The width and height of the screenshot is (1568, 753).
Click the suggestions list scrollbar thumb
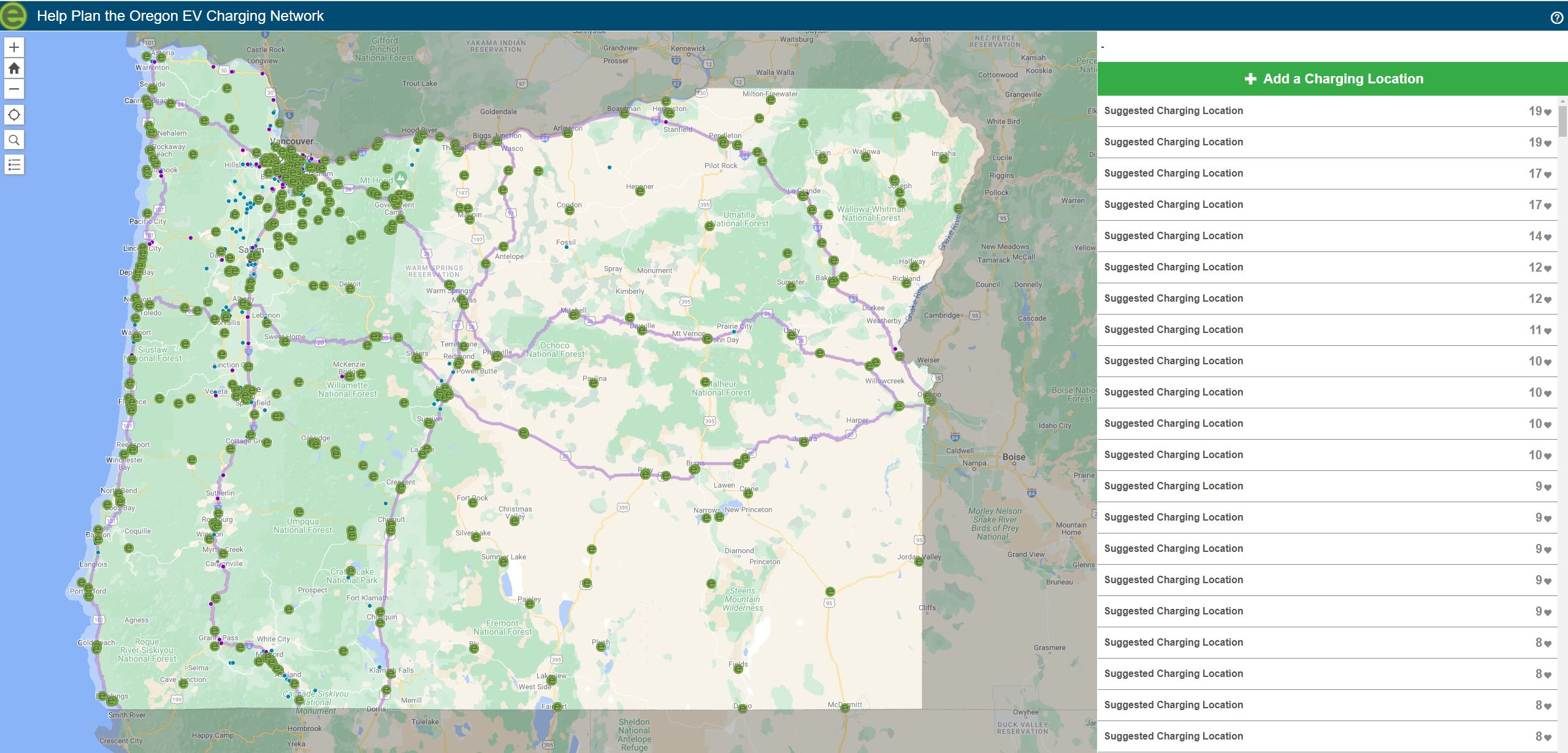(1562, 121)
